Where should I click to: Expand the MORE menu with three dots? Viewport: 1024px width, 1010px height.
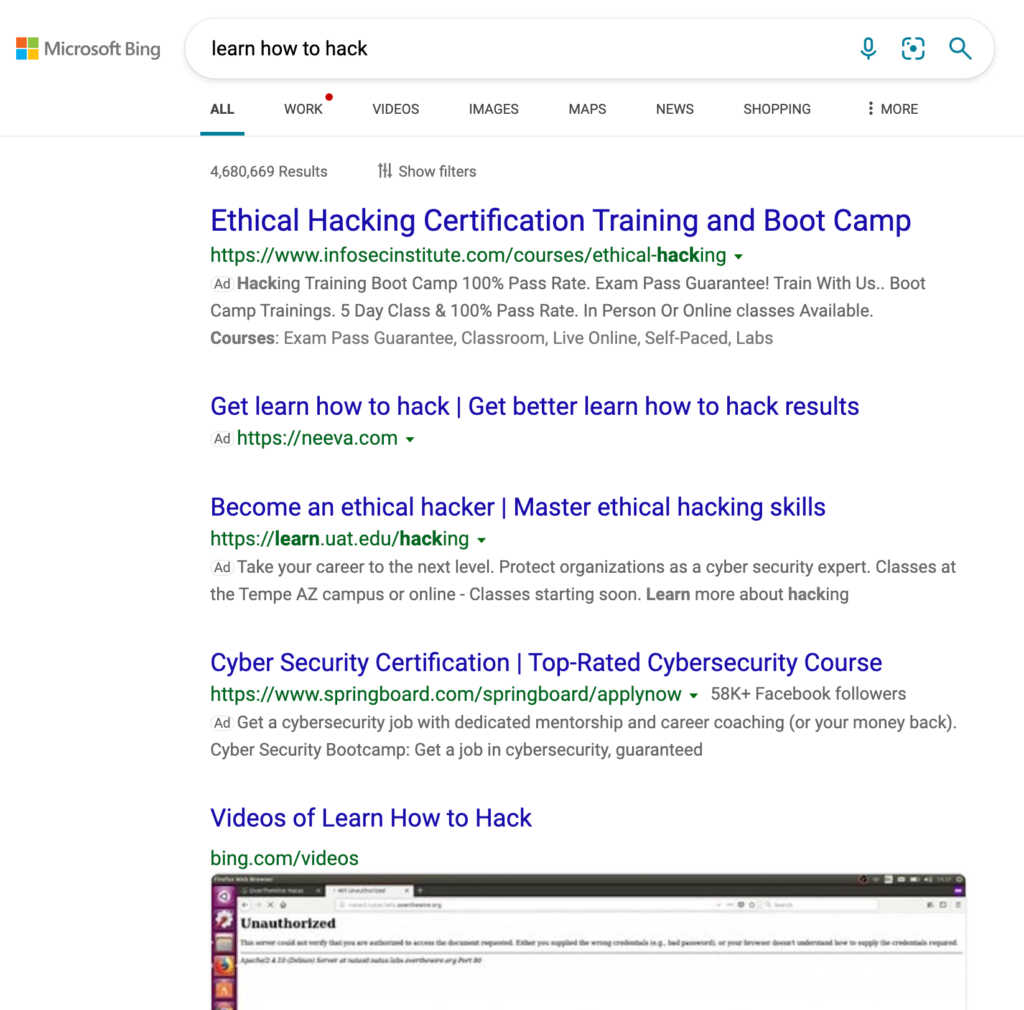click(892, 109)
